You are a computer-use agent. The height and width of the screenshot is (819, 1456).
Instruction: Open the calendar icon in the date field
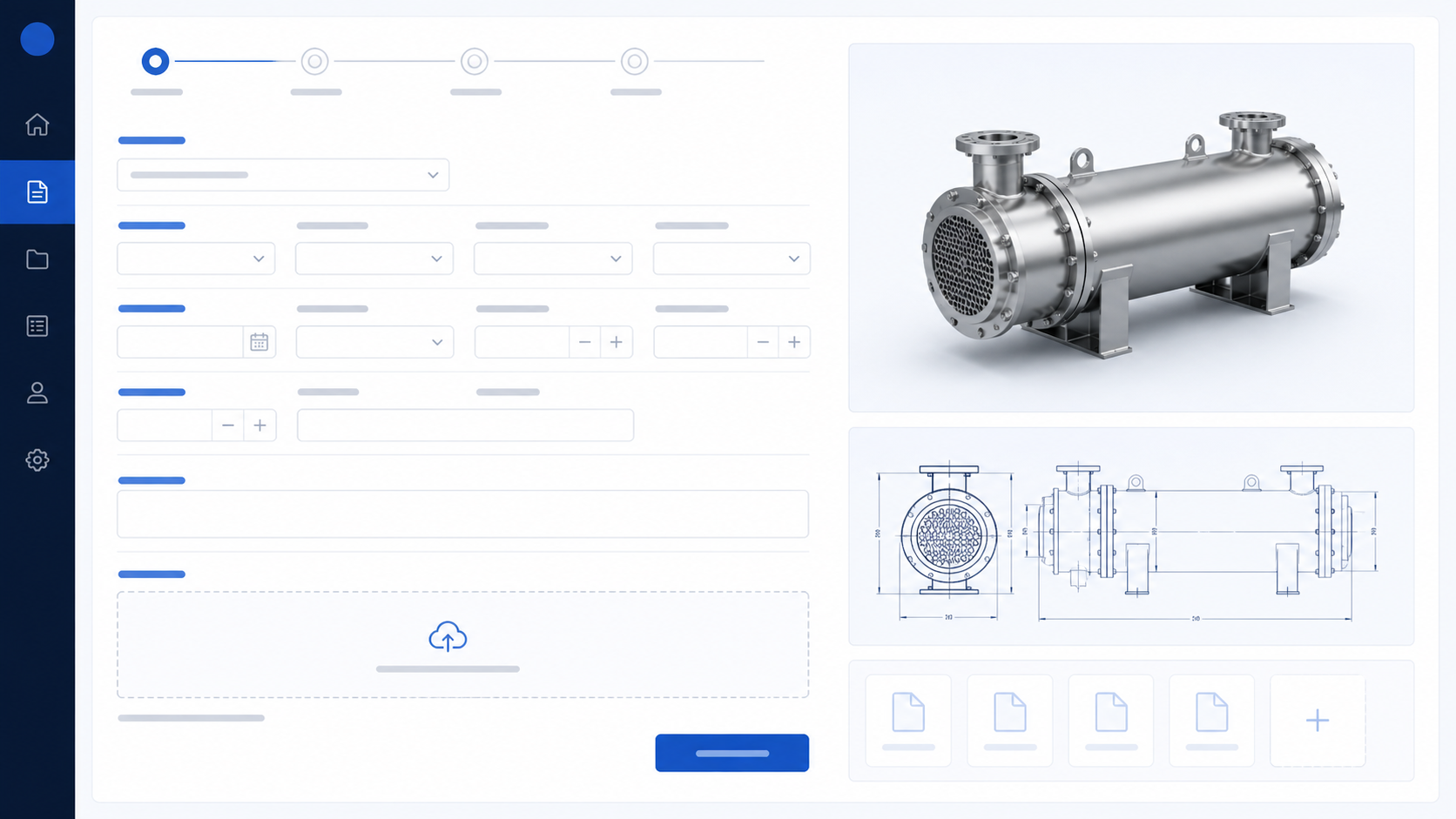coord(259,342)
